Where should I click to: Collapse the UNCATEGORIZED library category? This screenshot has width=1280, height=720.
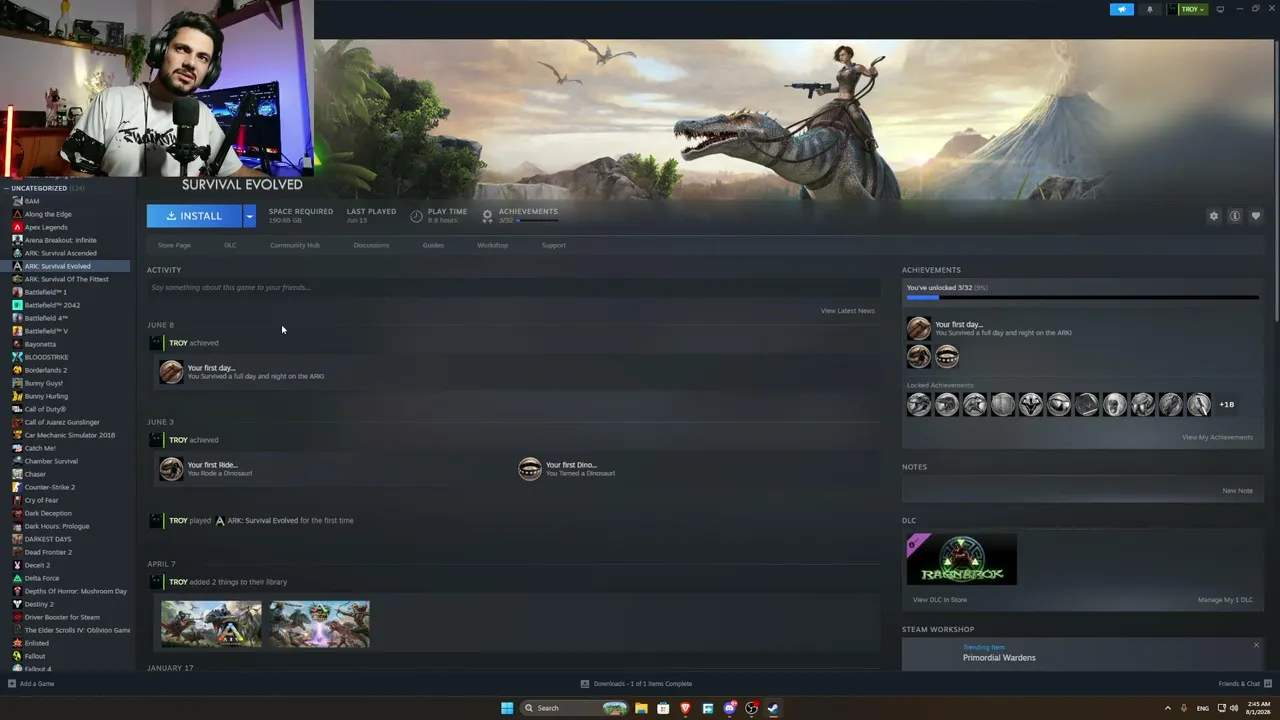coord(6,188)
